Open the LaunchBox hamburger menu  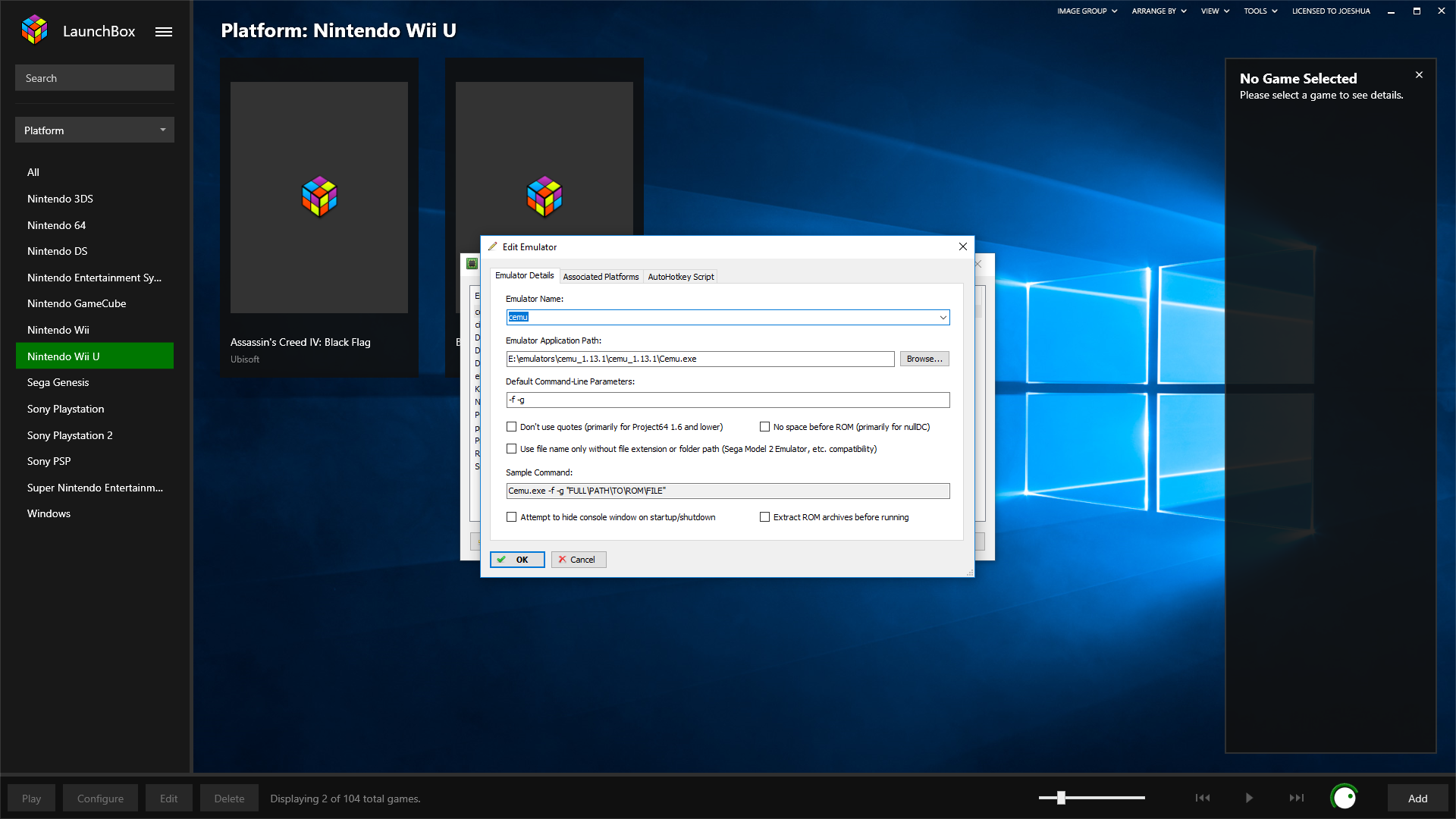(x=164, y=32)
